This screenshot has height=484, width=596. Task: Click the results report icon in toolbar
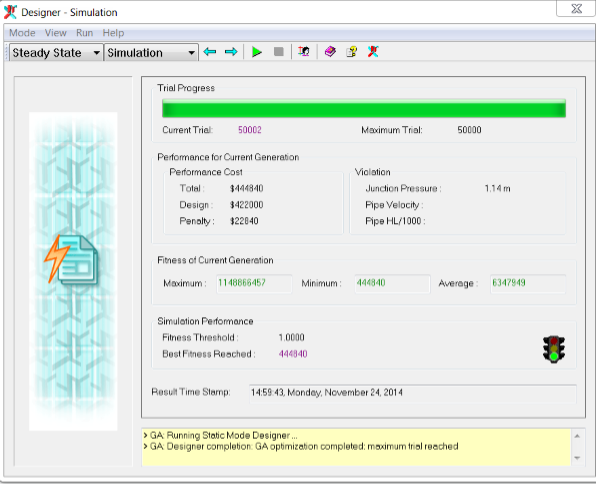(304, 51)
